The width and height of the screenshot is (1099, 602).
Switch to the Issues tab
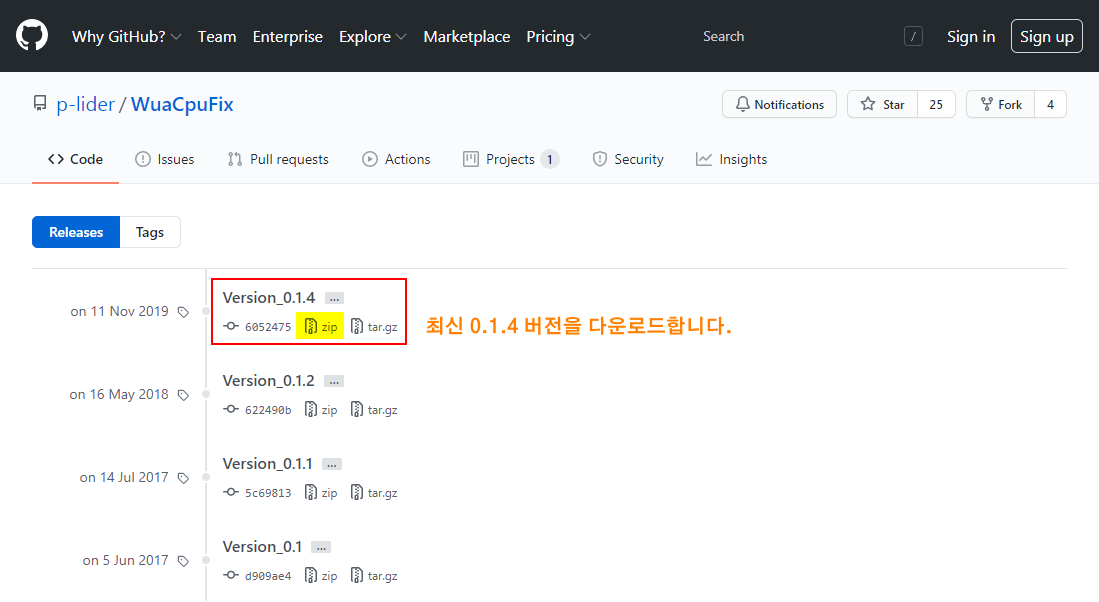point(165,159)
